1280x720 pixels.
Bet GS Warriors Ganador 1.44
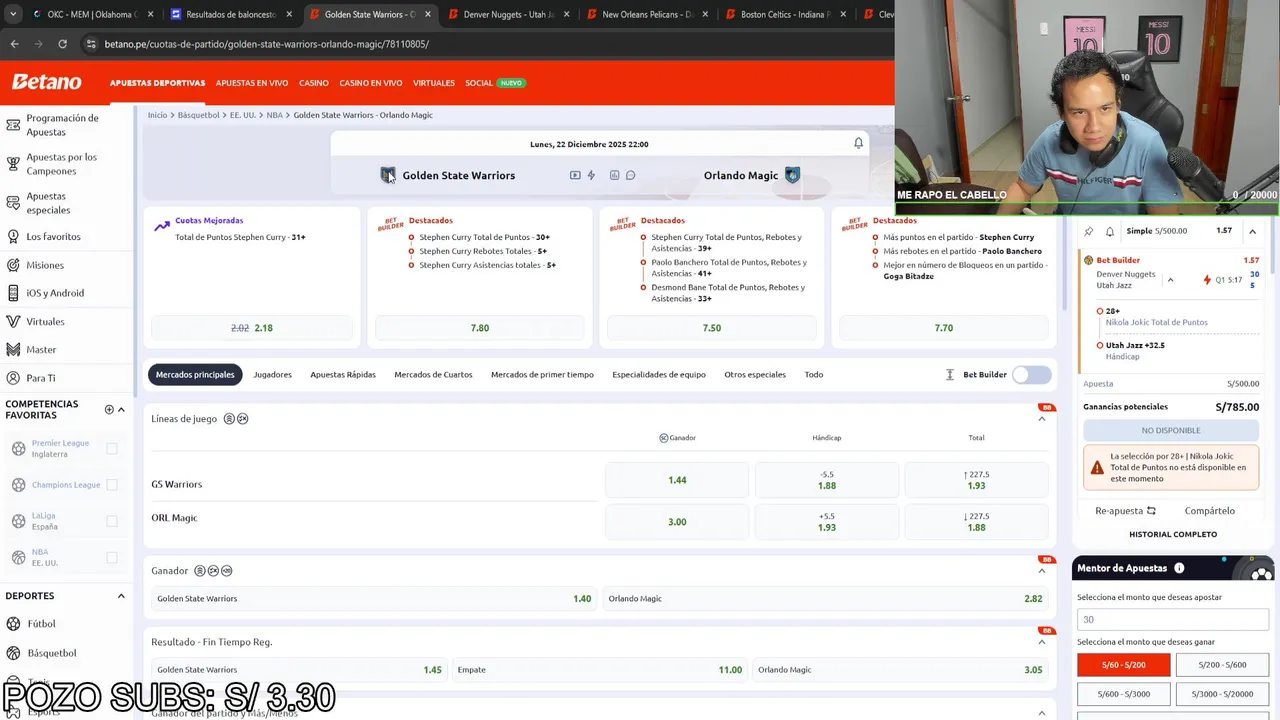[x=677, y=480]
